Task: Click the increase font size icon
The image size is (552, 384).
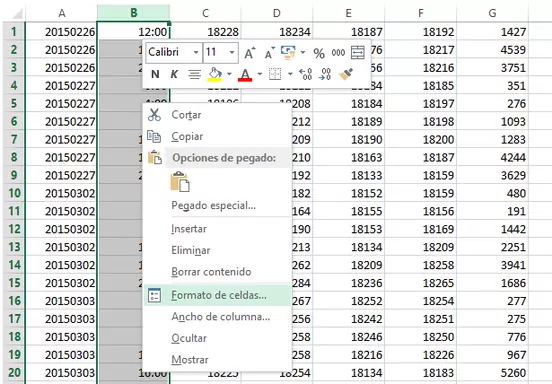Action: [x=250, y=53]
